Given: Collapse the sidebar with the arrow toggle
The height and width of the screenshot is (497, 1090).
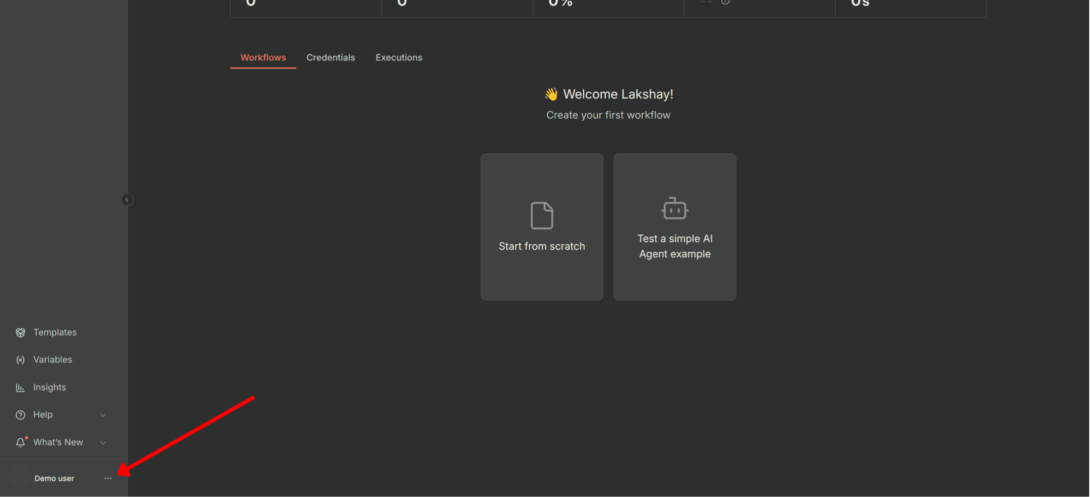Looking at the screenshot, I should pos(127,199).
